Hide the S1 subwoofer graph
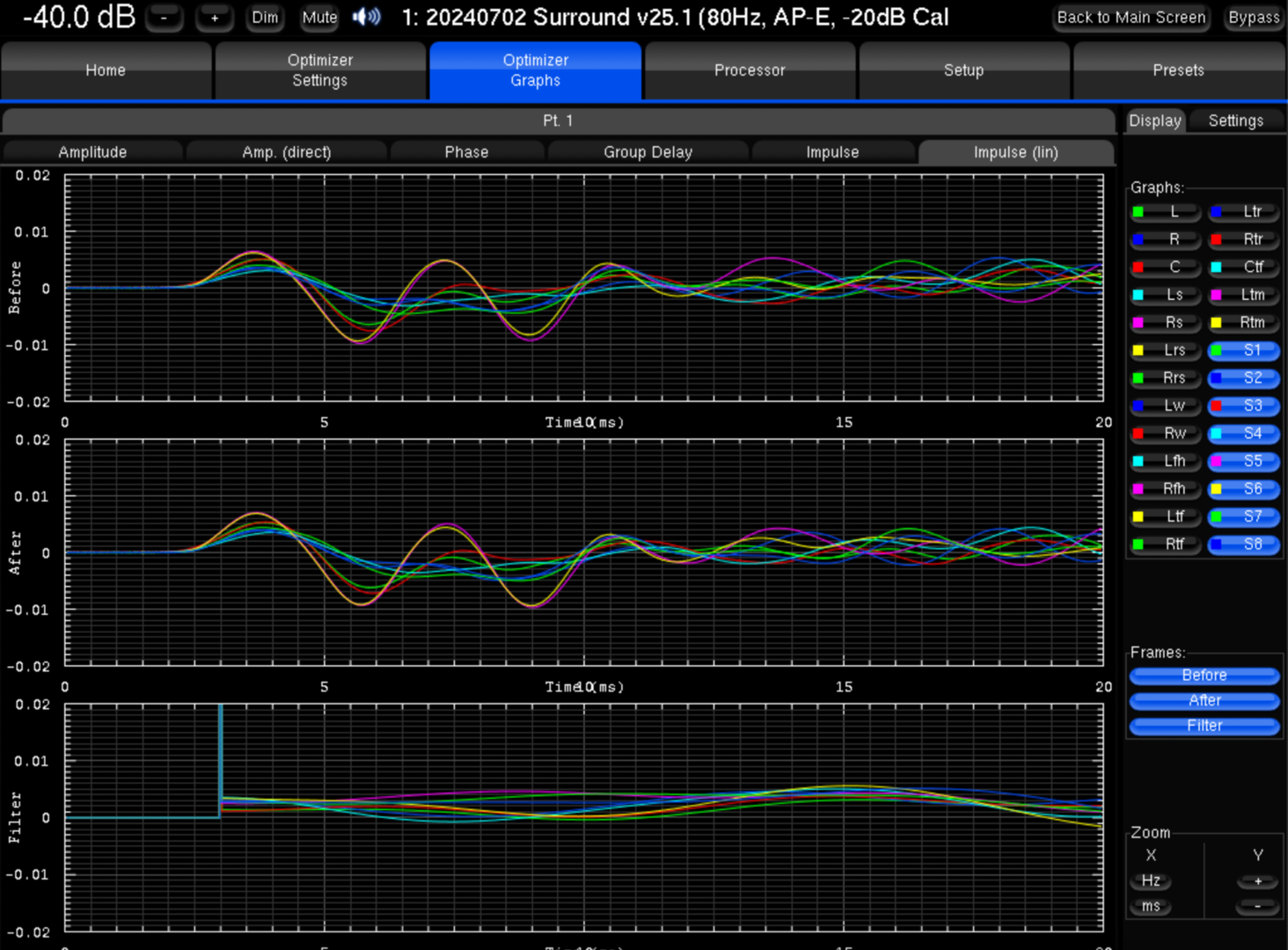The height and width of the screenshot is (950, 1288). coord(1244,350)
